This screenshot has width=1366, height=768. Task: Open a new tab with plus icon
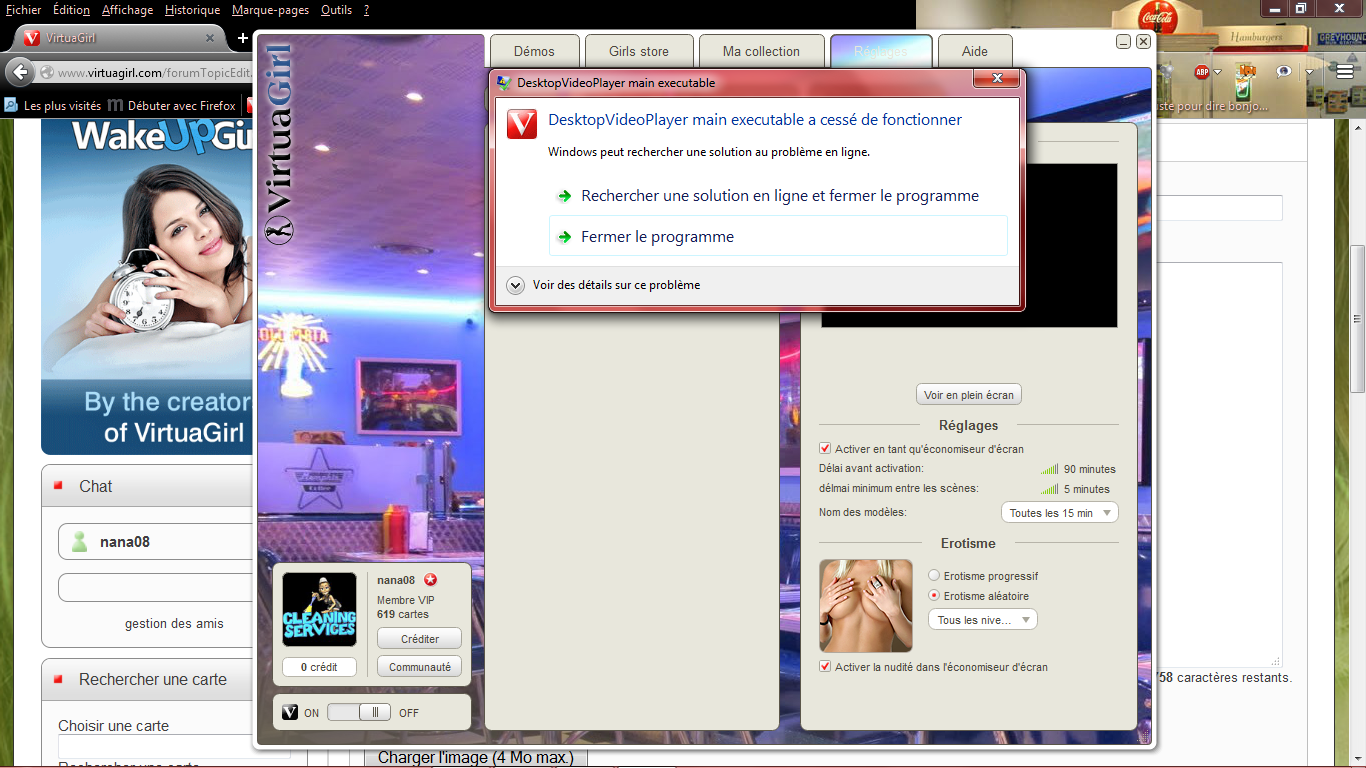point(242,38)
